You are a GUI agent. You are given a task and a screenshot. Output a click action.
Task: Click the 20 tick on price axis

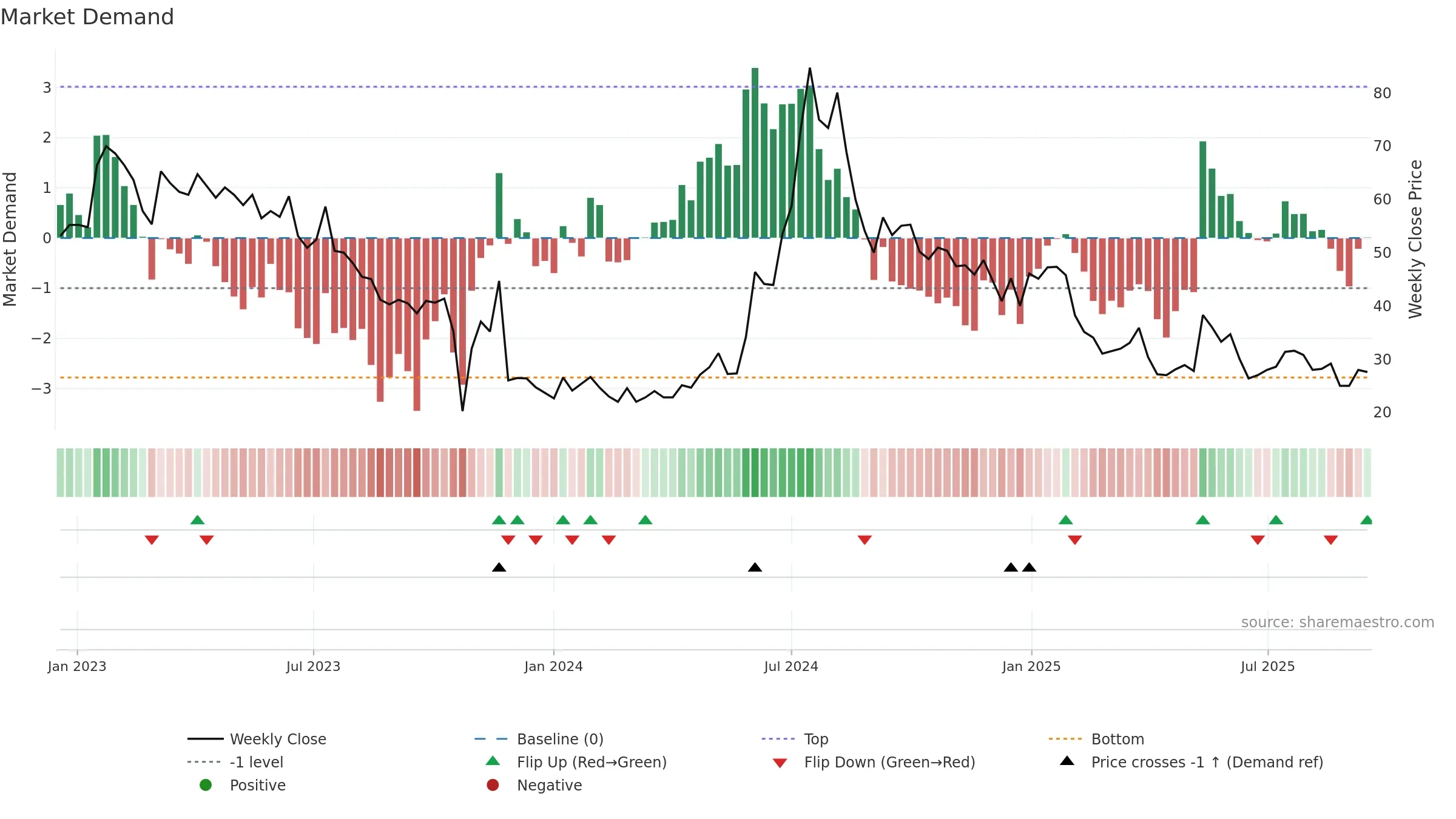click(1382, 412)
